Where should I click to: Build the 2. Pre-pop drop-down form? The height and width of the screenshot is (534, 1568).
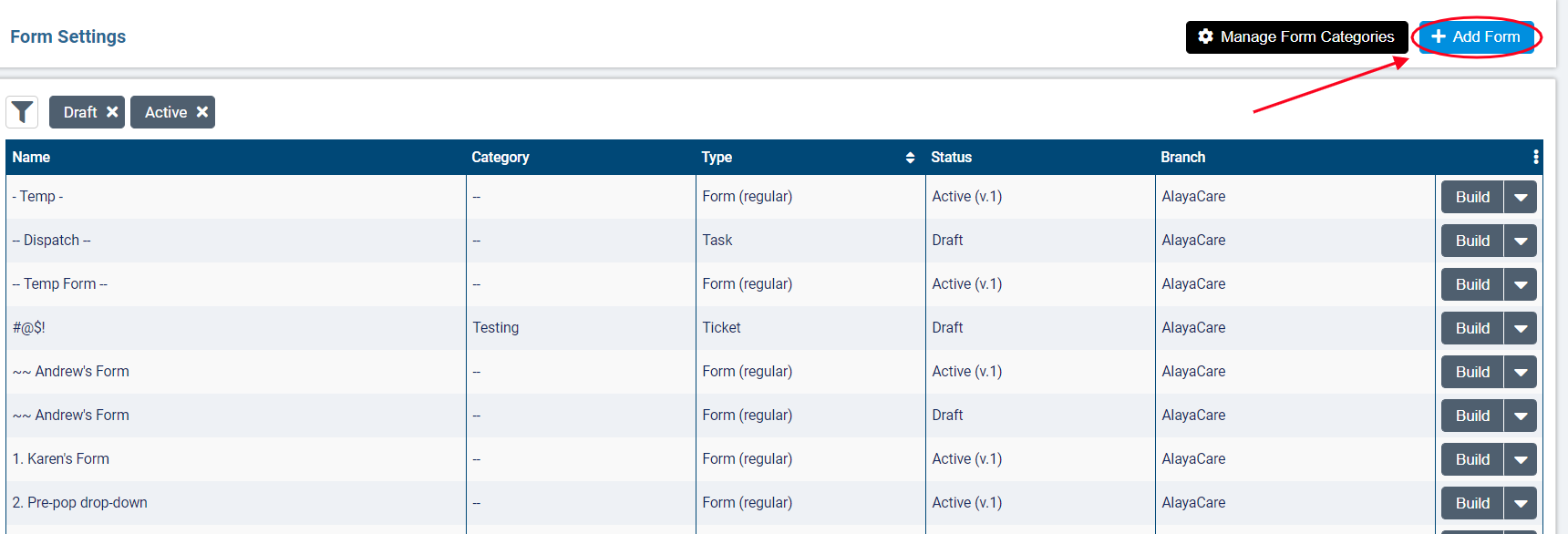pos(1471,503)
